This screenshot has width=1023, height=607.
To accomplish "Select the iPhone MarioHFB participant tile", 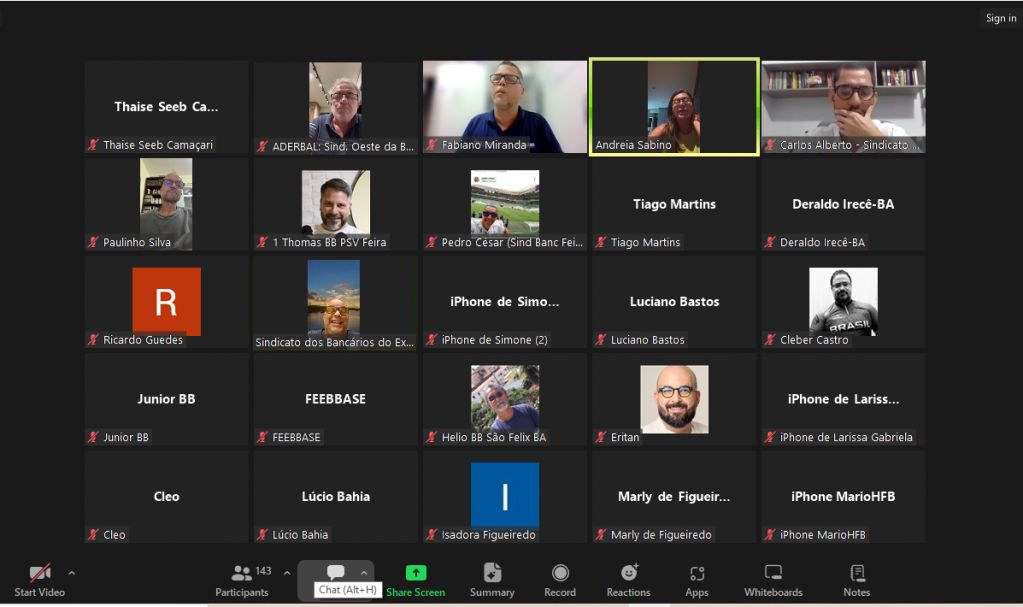I will point(843,497).
